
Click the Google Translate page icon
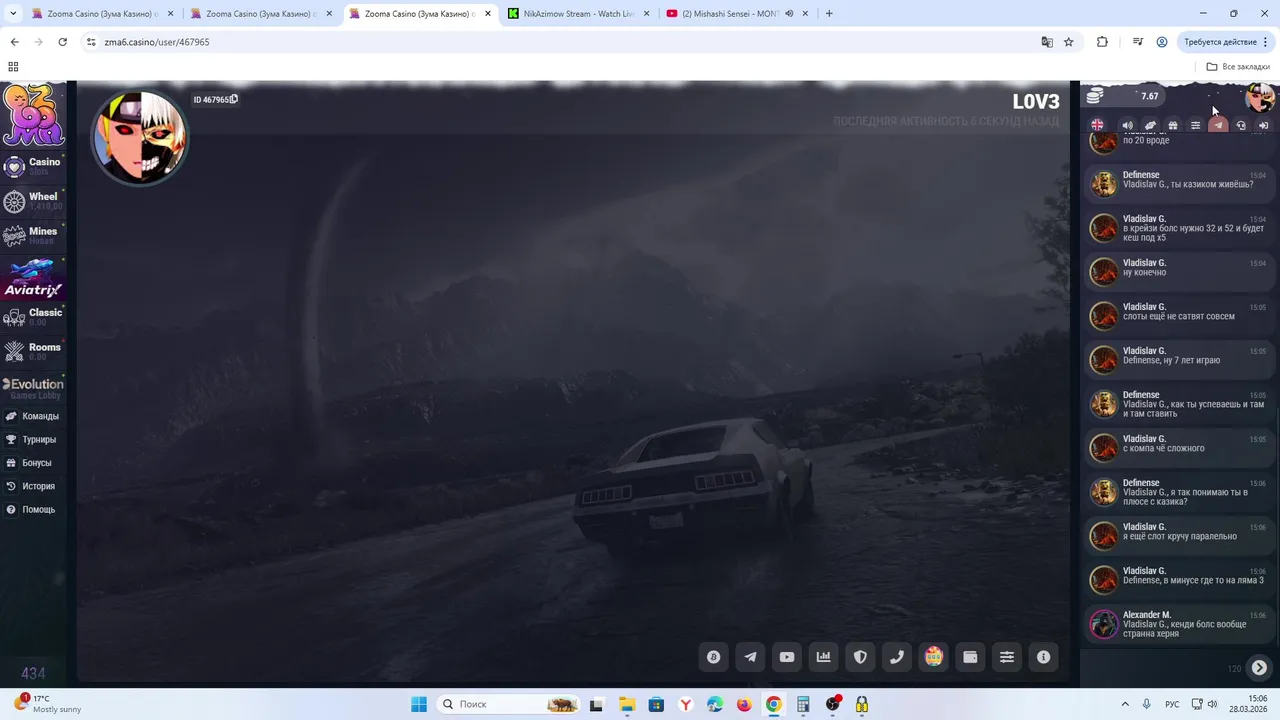pyautogui.click(x=1047, y=42)
